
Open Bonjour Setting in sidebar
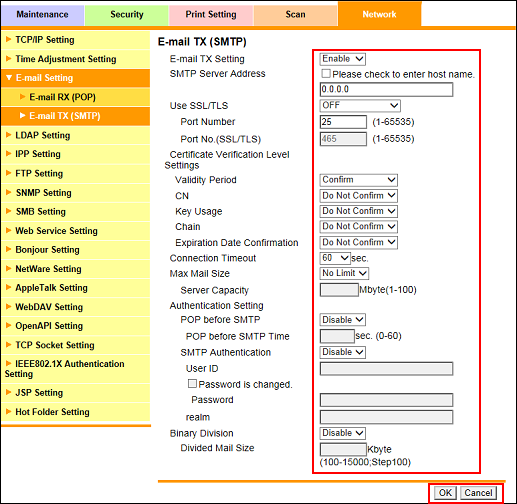click(x=76, y=250)
